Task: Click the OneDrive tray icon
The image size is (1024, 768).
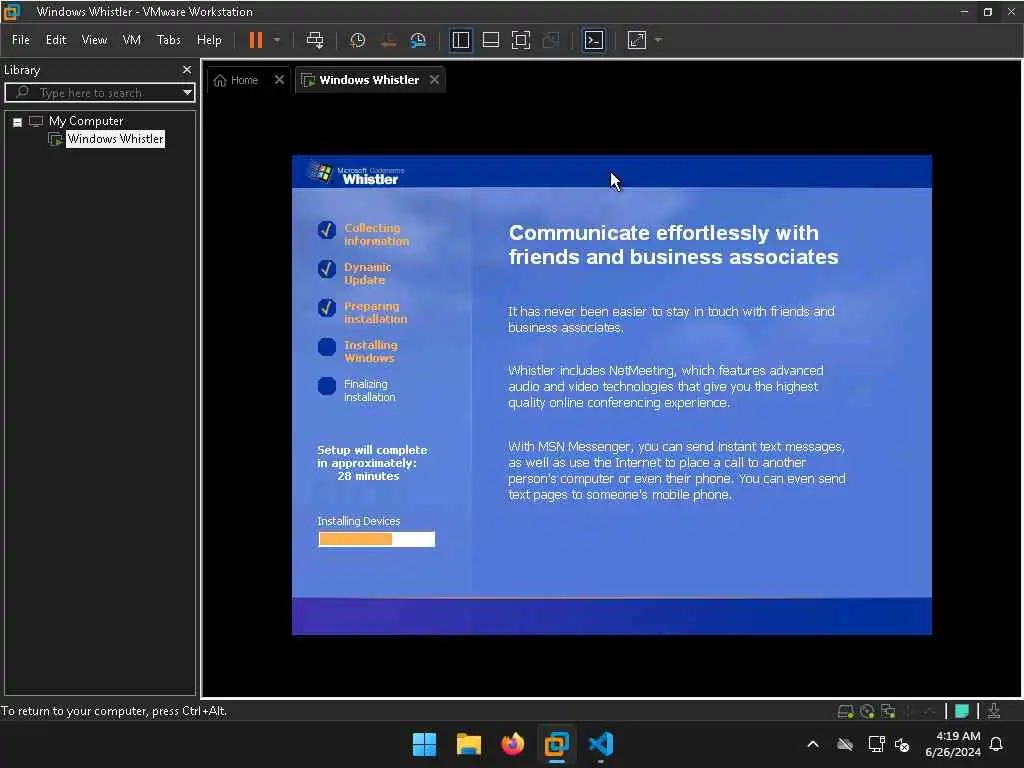Action: [x=844, y=744]
